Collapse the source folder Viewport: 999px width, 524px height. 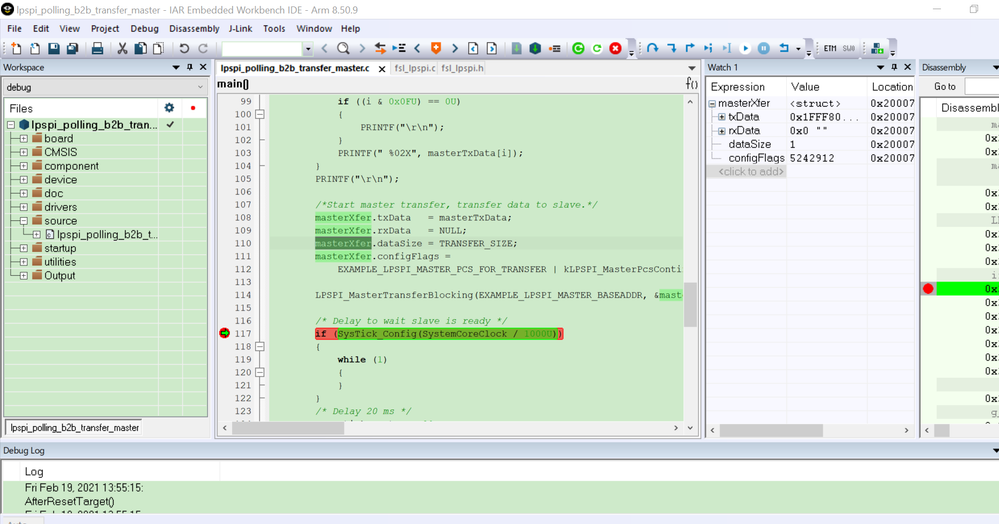(24, 221)
